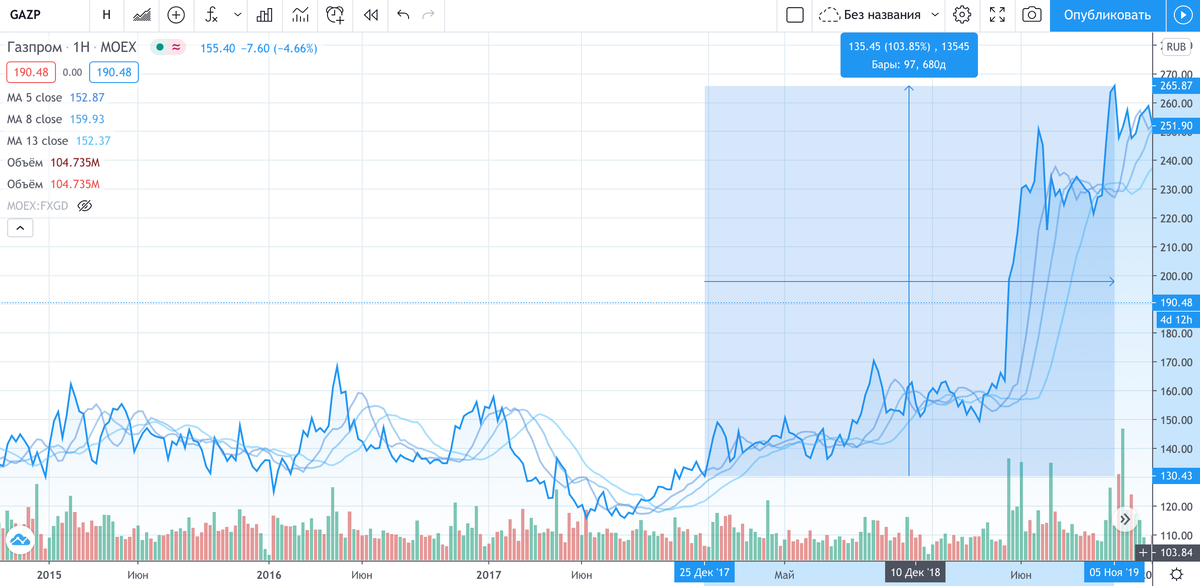Image resolution: width=1200 pixels, height=586 pixels.
Task: Click the 251.90 price scale marker
Action: point(1174,125)
